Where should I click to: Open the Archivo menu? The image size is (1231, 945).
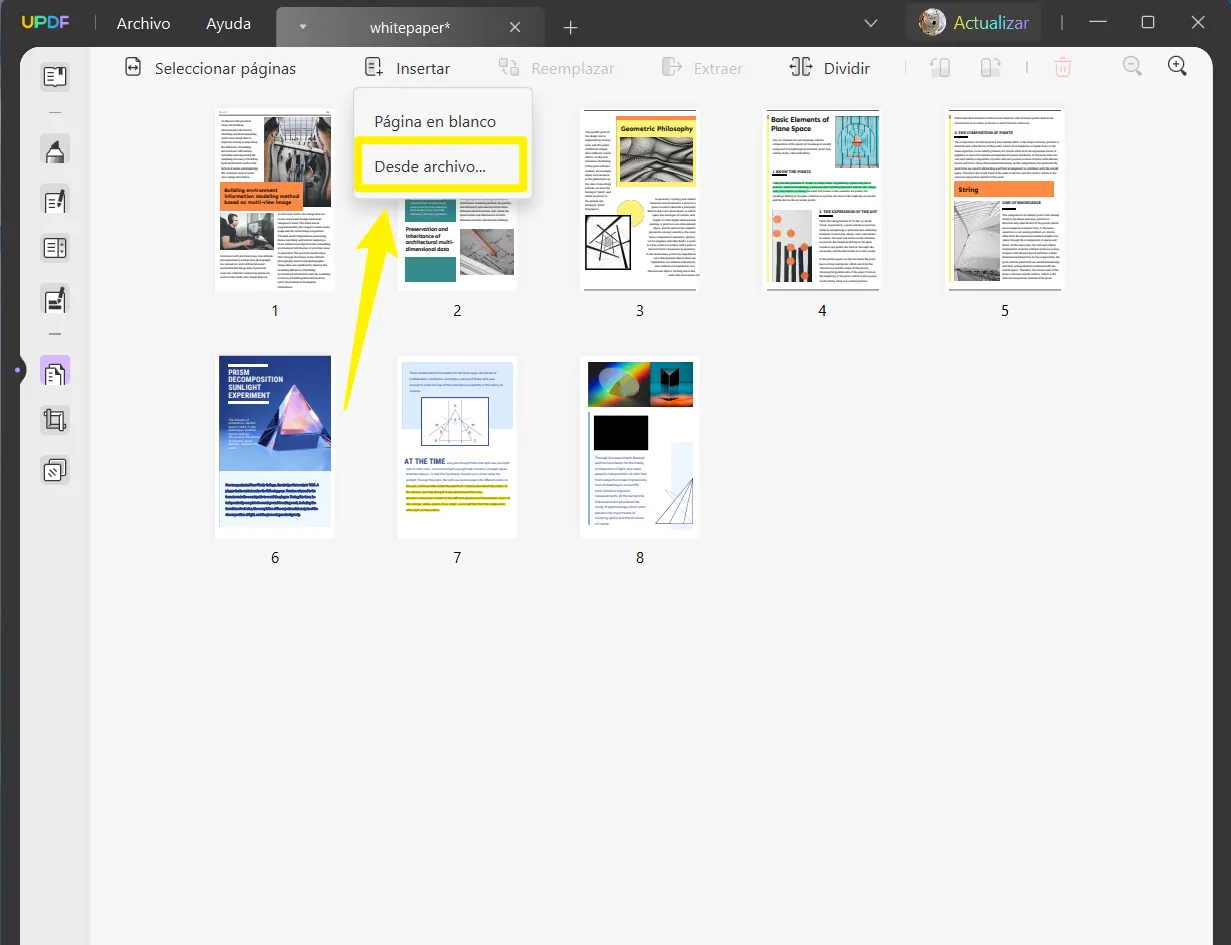[143, 23]
